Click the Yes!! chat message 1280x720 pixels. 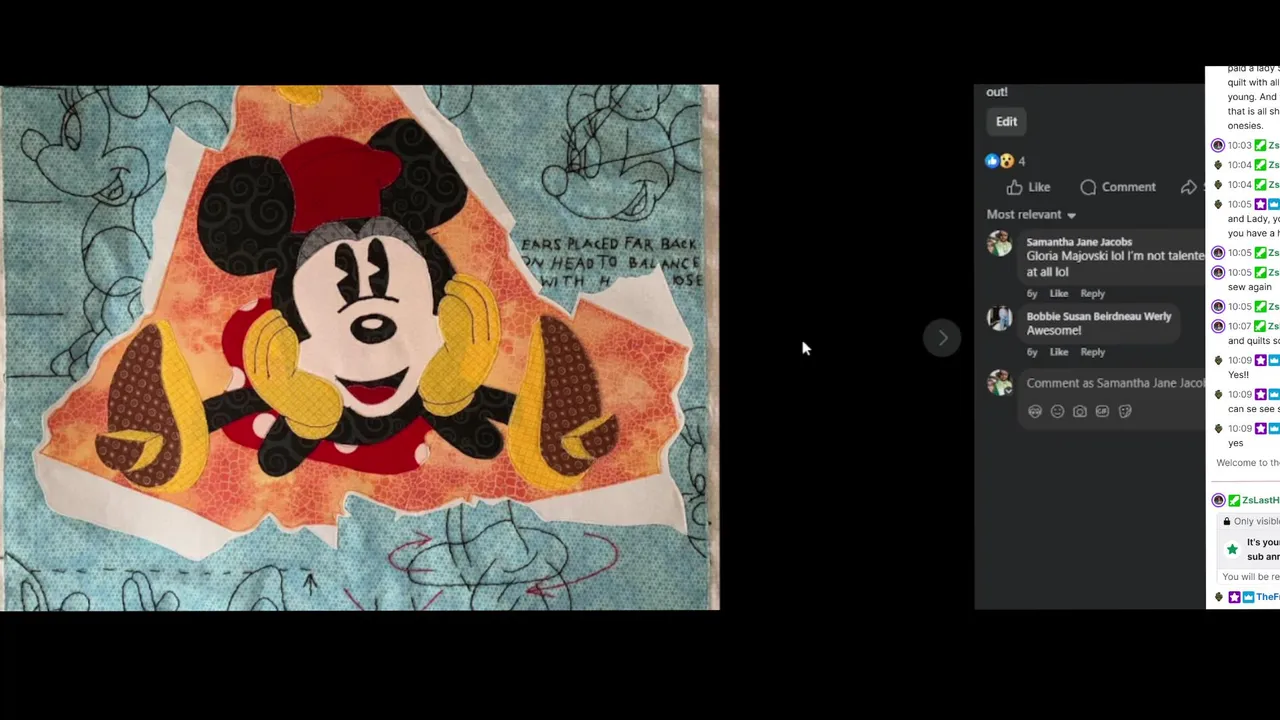pos(1238,375)
